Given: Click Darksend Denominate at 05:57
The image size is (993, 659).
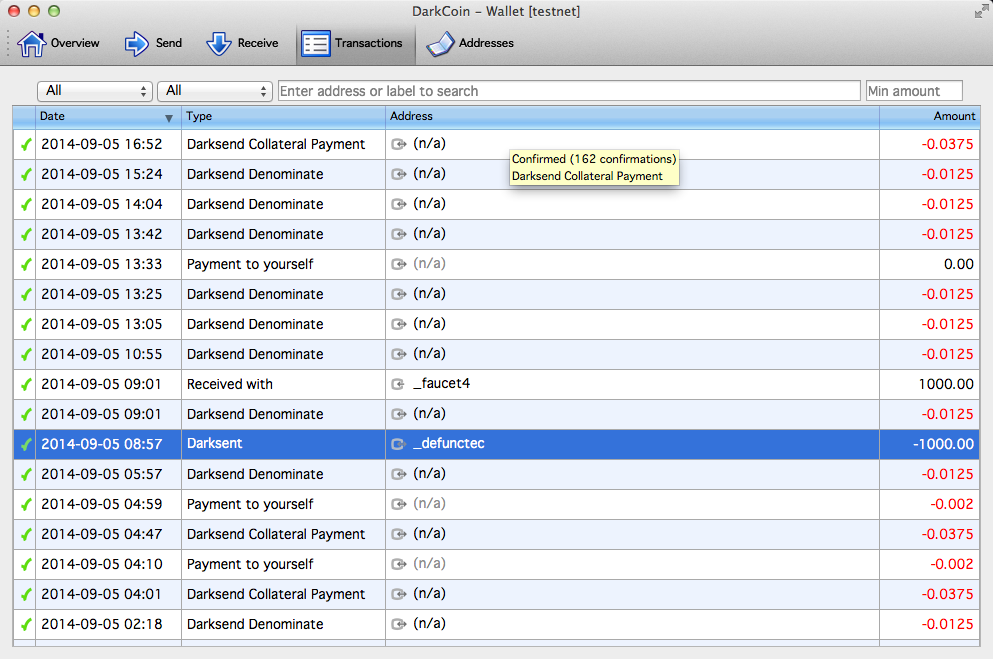Looking at the screenshot, I should click(255, 475).
